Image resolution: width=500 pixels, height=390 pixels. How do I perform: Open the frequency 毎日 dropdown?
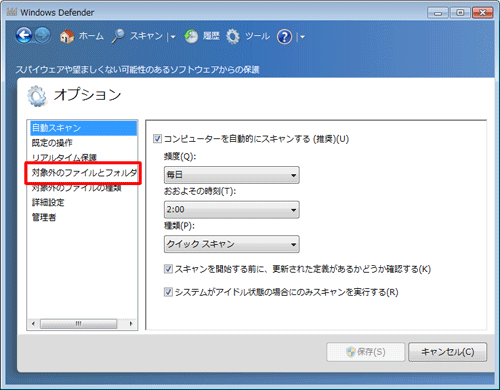tap(232, 175)
